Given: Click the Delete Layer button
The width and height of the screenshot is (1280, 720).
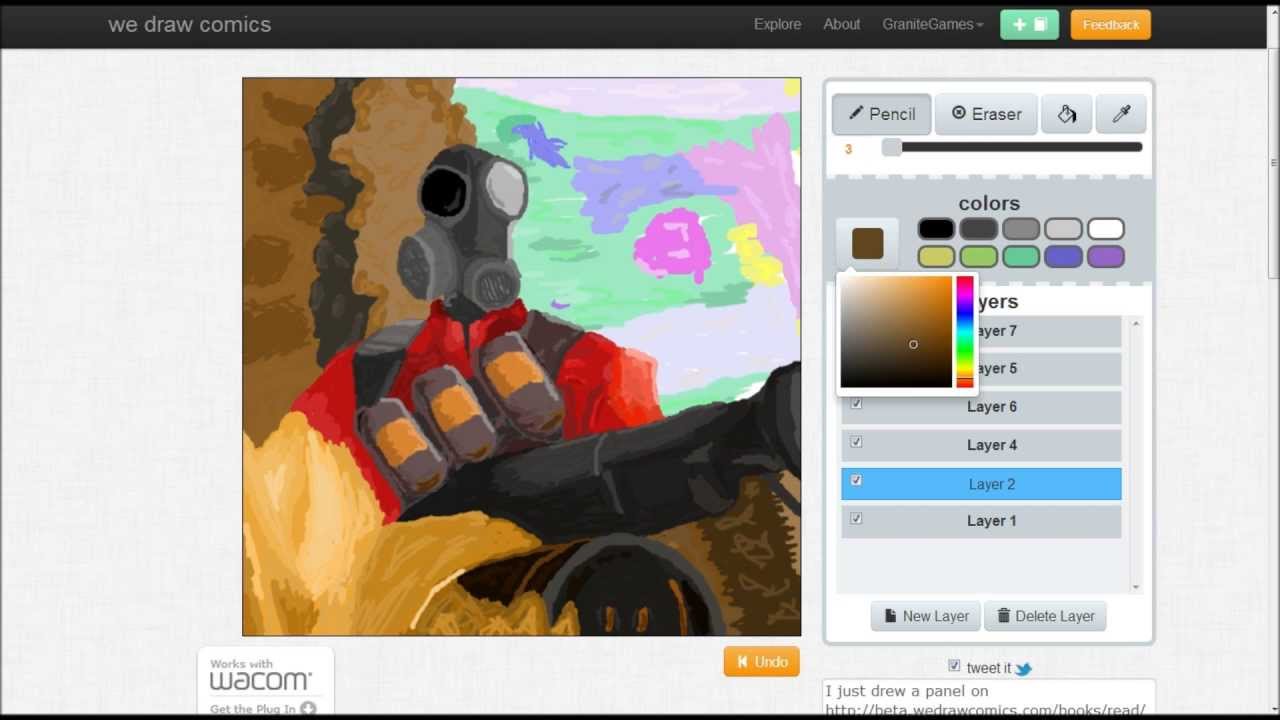Looking at the screenshot, I should click(1045, 616).
